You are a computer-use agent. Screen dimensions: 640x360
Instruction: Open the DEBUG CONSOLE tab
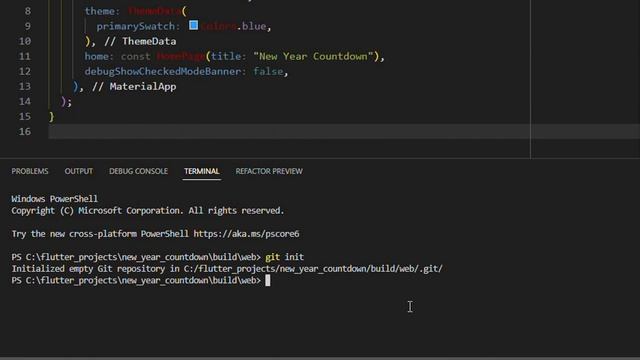[138, 171]
